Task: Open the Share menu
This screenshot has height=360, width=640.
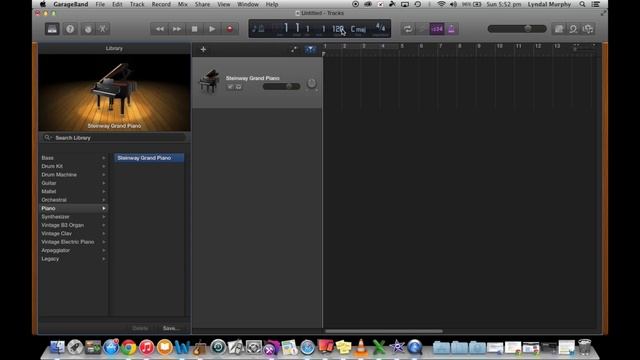Action: (202, 4)
